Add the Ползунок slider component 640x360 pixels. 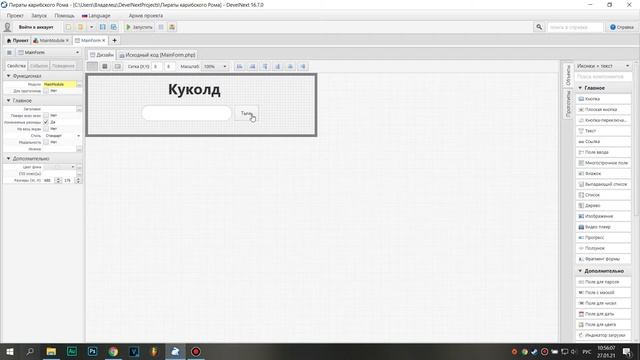603,248
